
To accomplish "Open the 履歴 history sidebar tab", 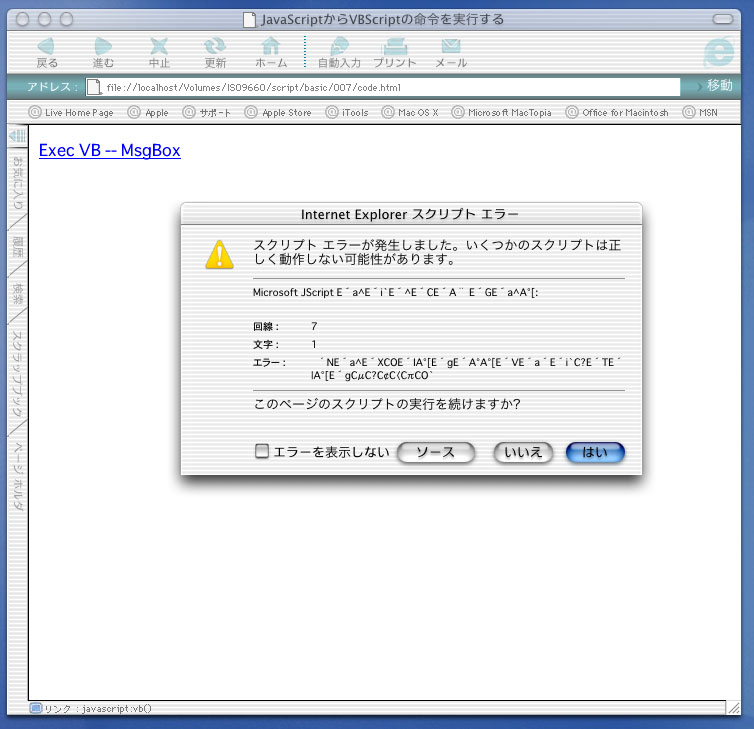I will [18, 246].
